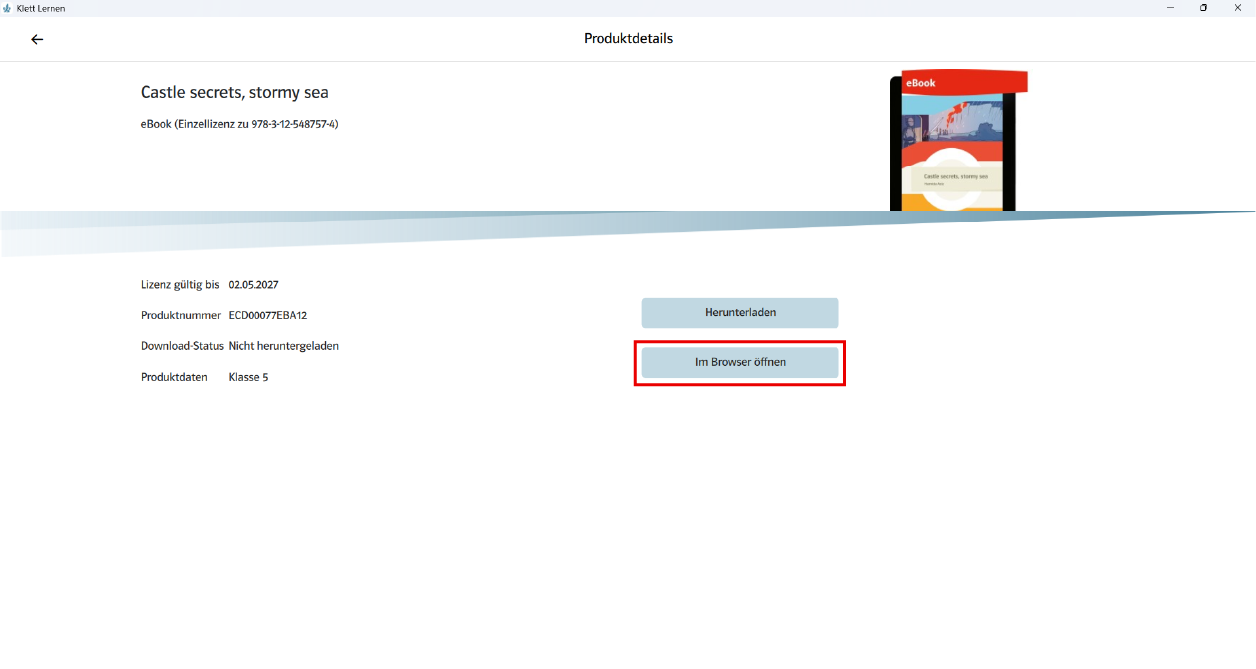Click the Download-Status label
This screenshot has height=669, width=1256.
click(182, 346)
